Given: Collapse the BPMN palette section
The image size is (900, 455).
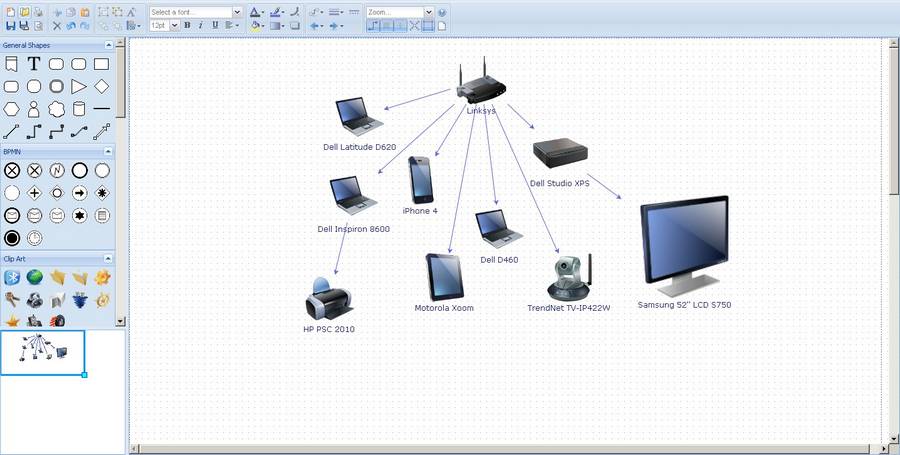Looking at the screenshot, I should point(108,151).
